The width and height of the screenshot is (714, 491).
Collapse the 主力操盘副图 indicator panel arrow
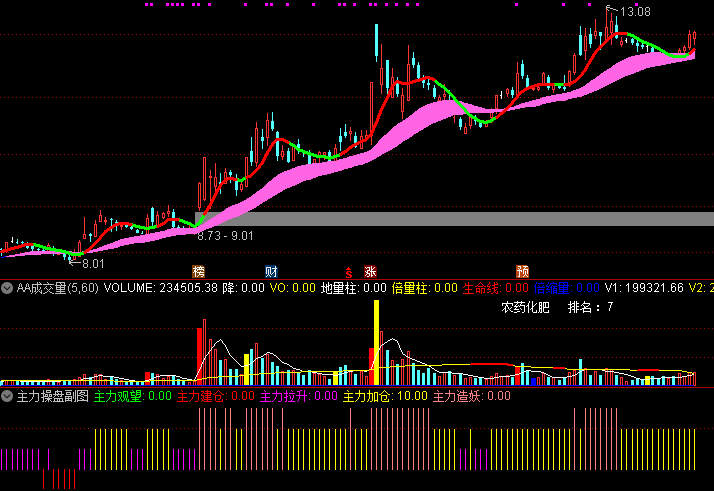(x=7, y=396)
